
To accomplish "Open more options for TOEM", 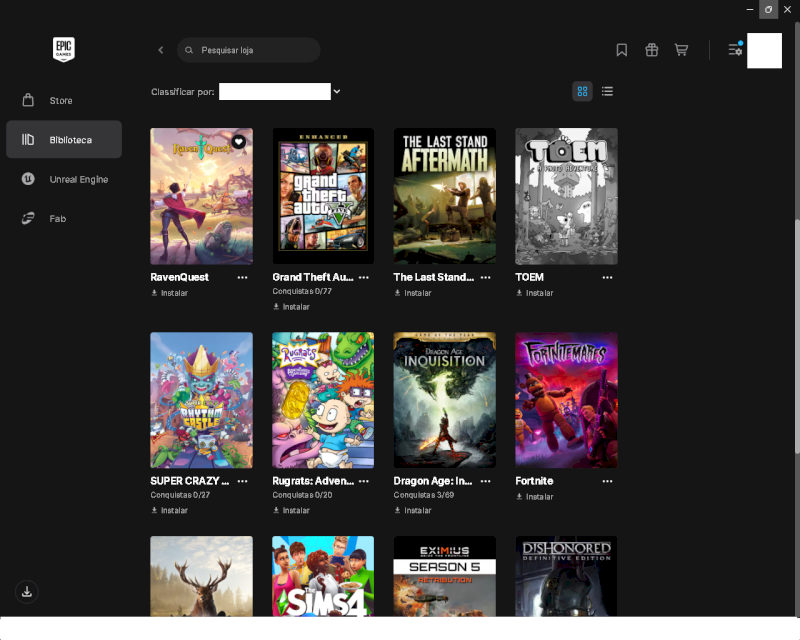I will (607, 278).
